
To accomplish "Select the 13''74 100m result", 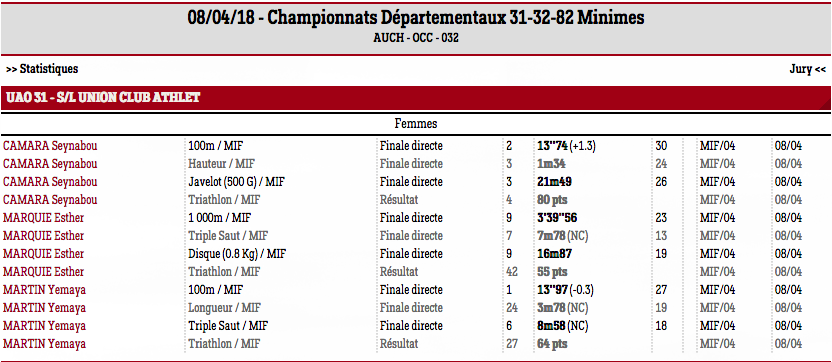I will (x=552, y=146).
